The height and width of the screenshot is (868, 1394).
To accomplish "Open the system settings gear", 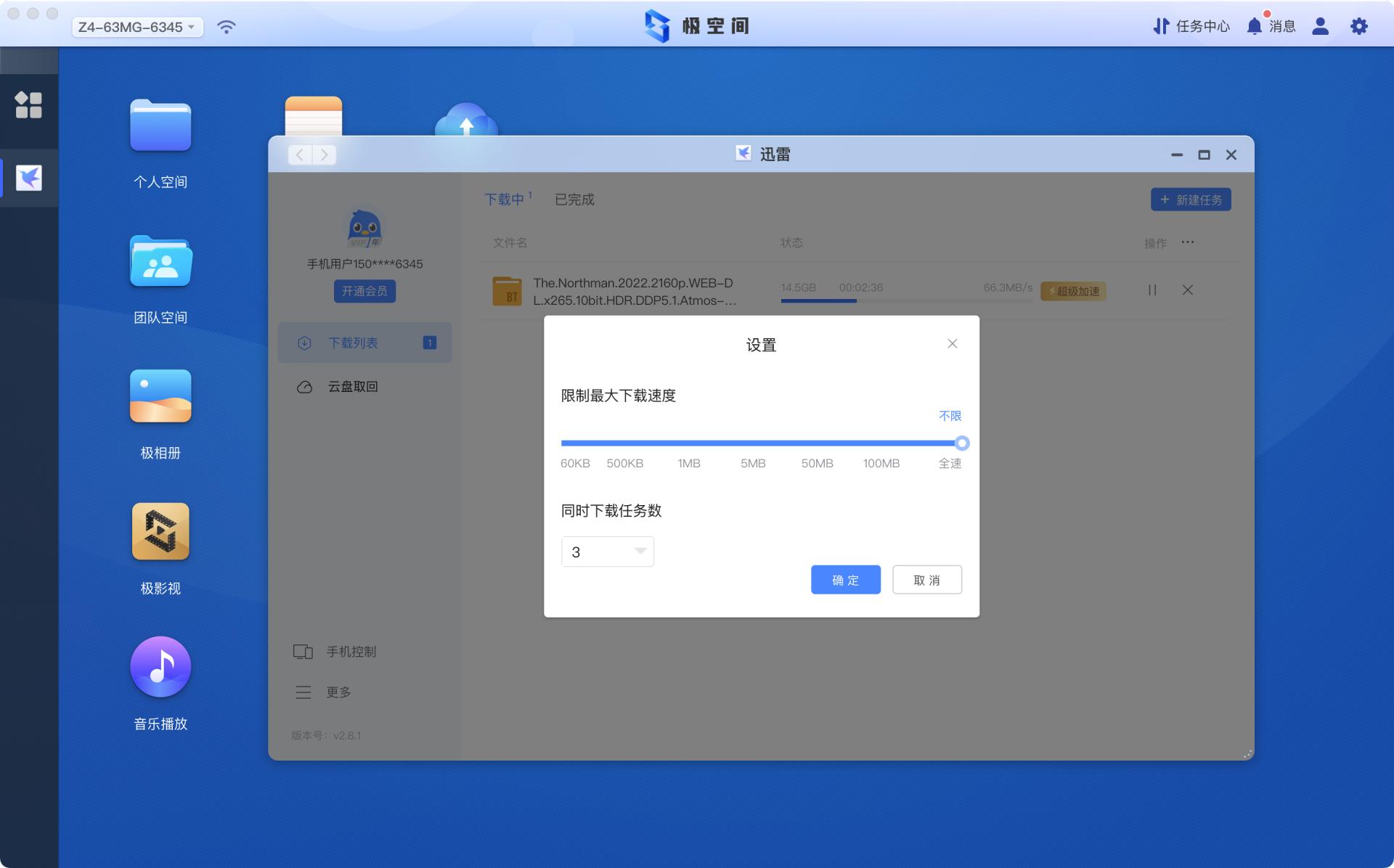I will point(1359,26).
